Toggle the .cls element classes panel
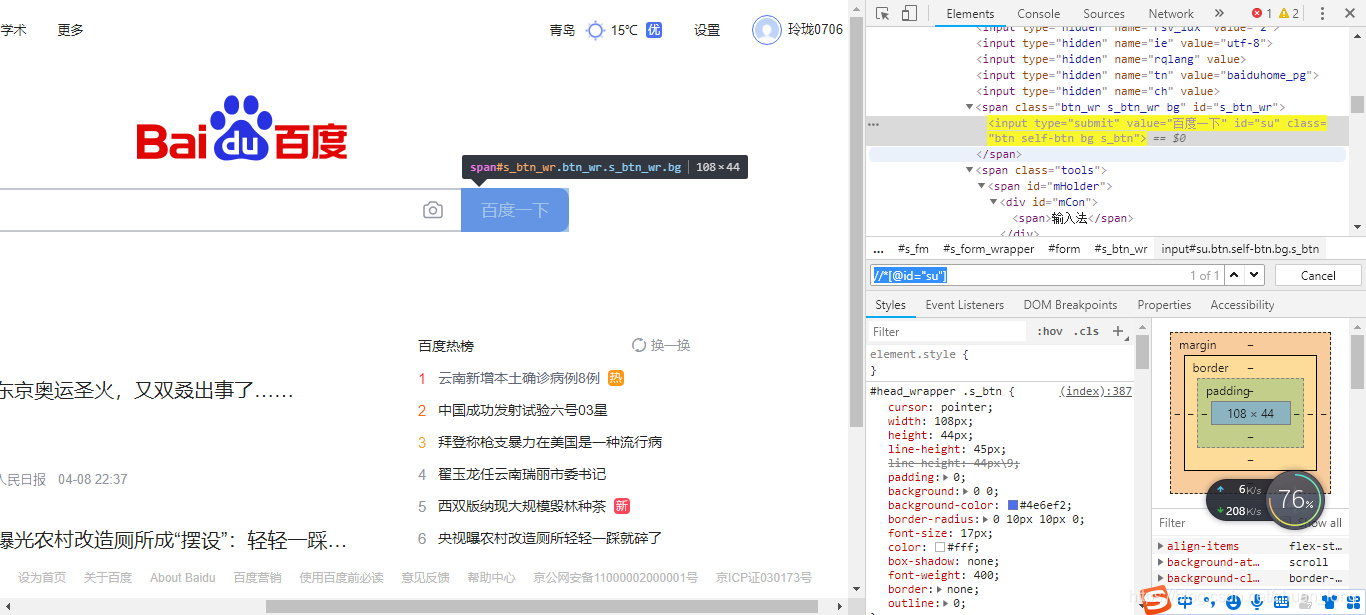This screenshot has height=615, width=1366. tap(1086, 331)
